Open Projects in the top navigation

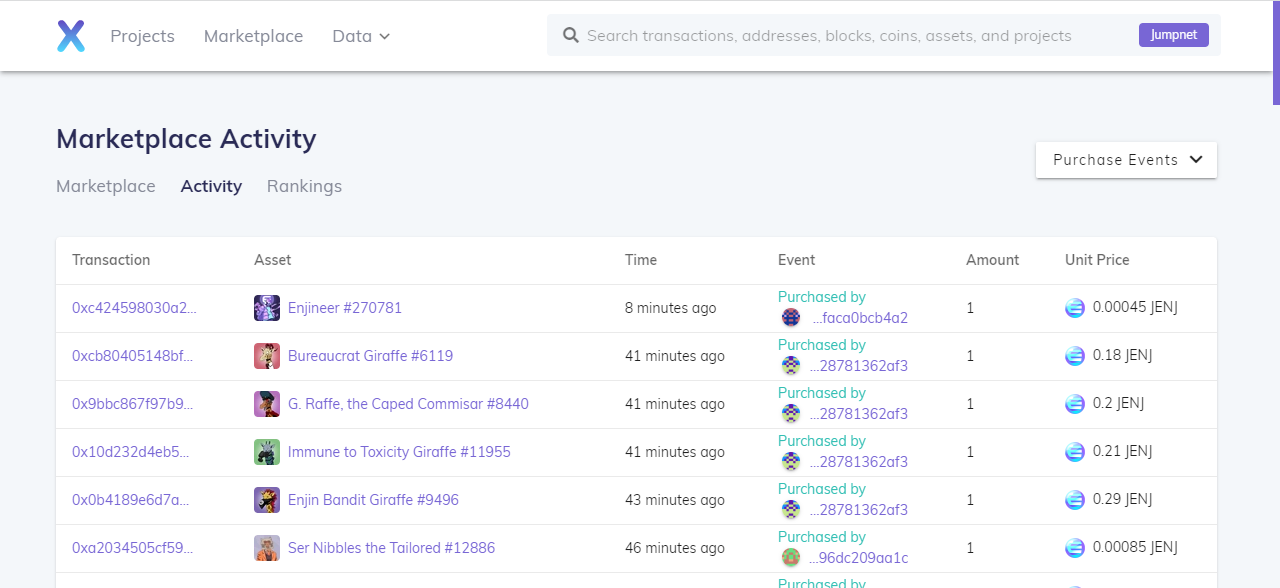tap(142, 36)
